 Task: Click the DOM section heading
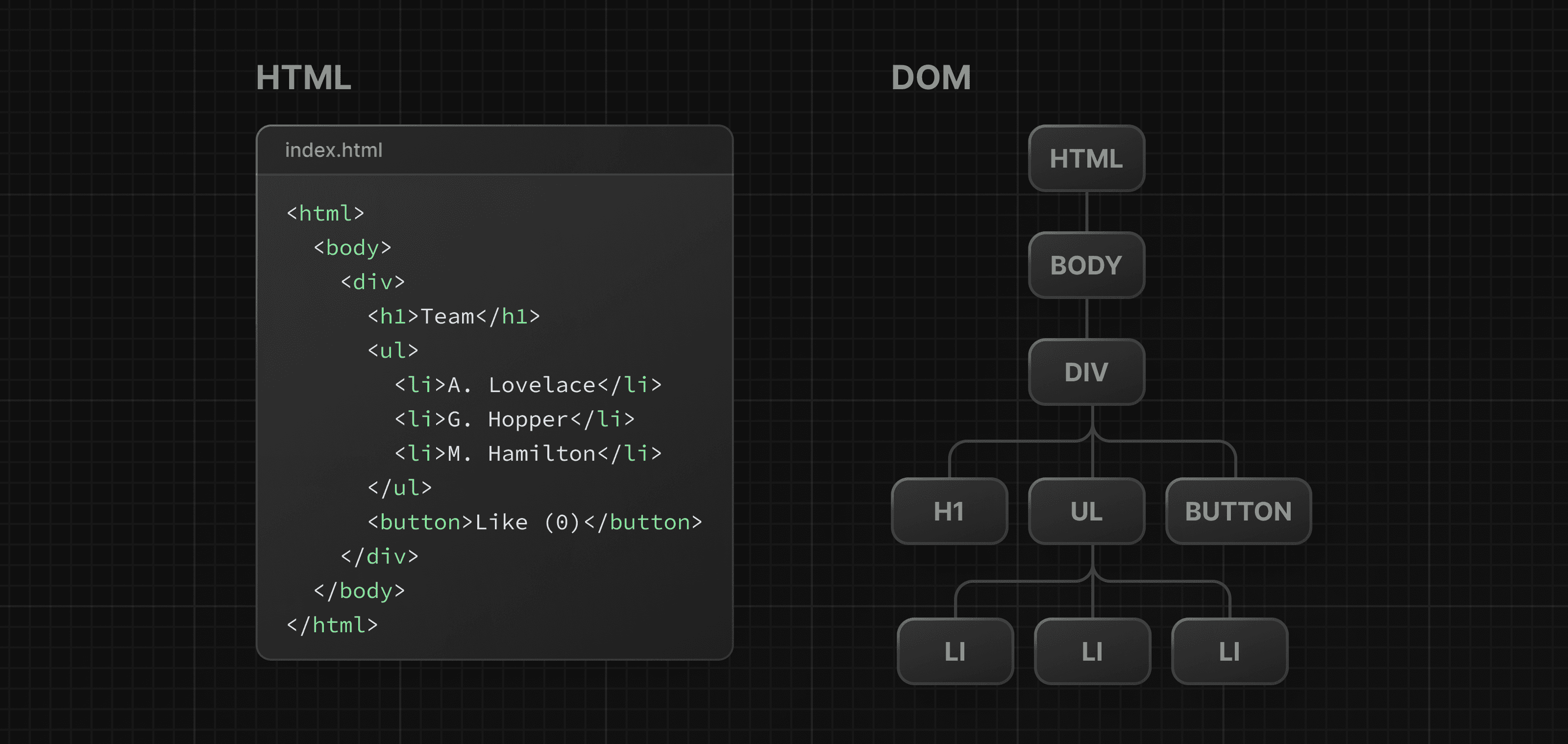pos(931,77)
